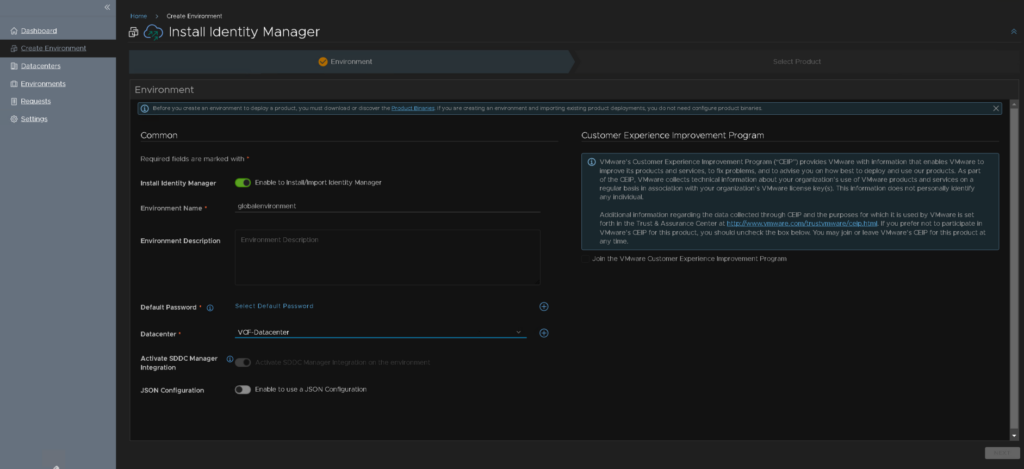Check Join the VMware CEIP checkbox
Screen dimensions: 1024x469
584,259
